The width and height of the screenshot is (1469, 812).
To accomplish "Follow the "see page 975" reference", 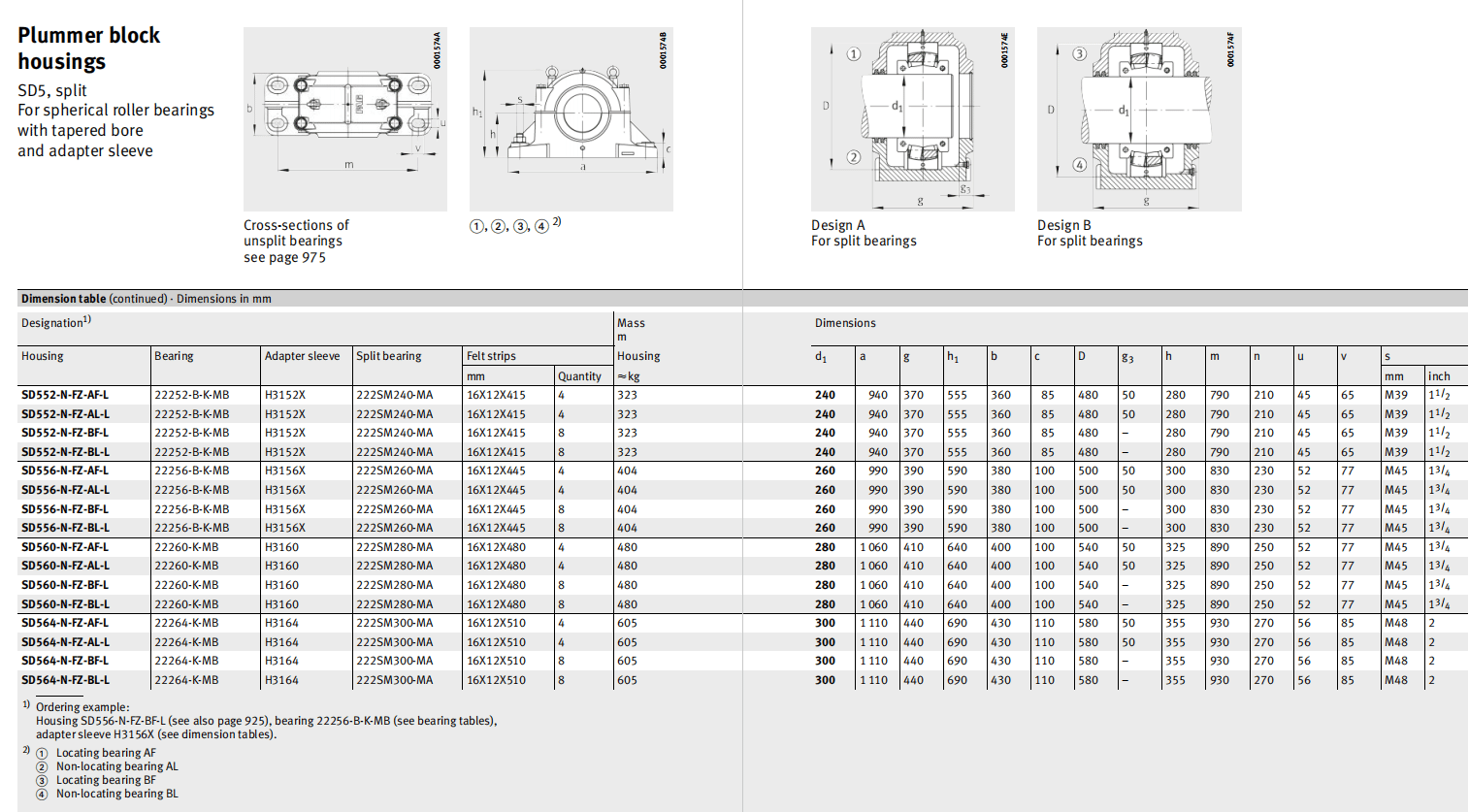I will click(284, 258).
